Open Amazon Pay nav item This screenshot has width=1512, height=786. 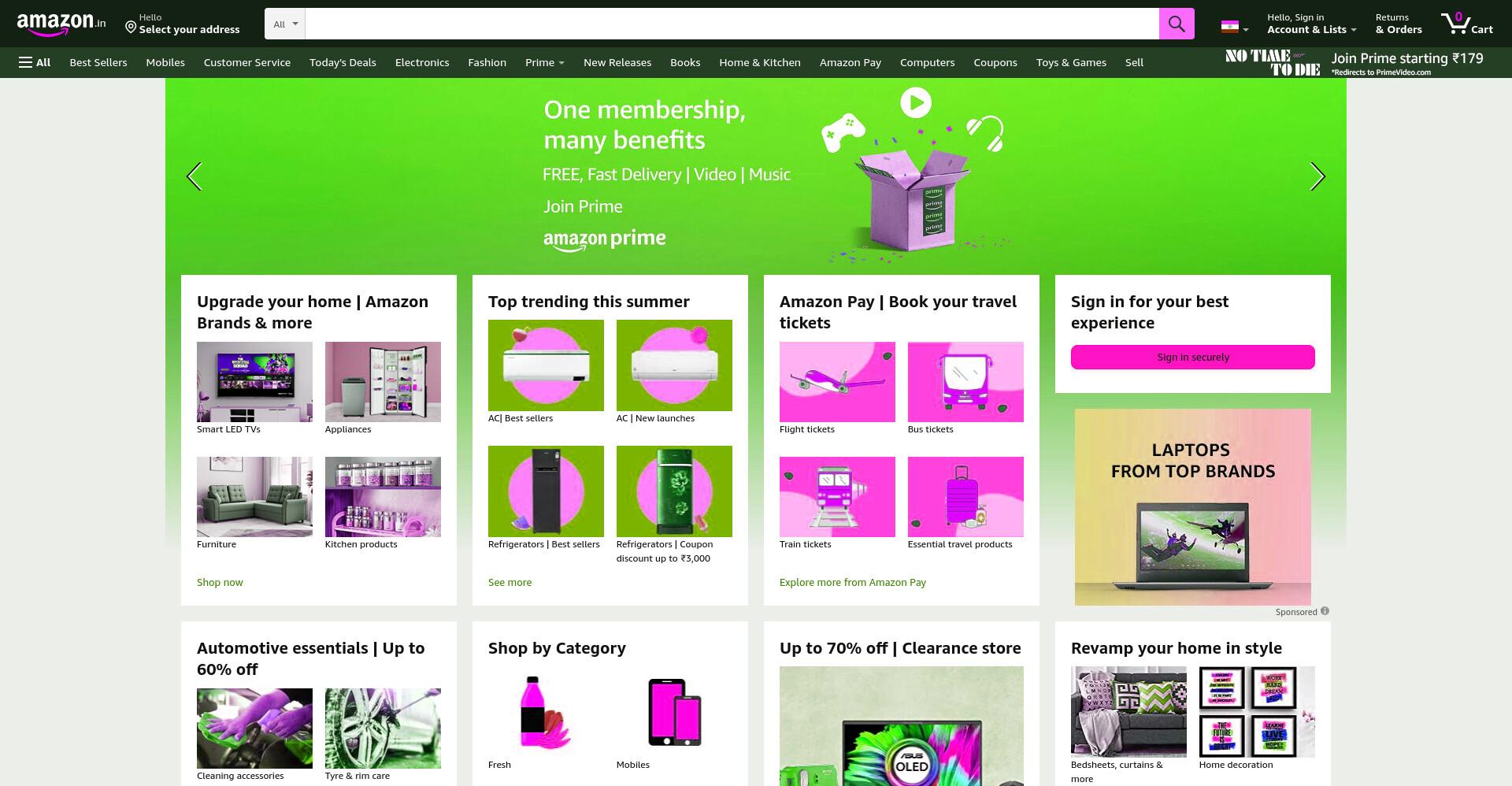tap(850, 62)
